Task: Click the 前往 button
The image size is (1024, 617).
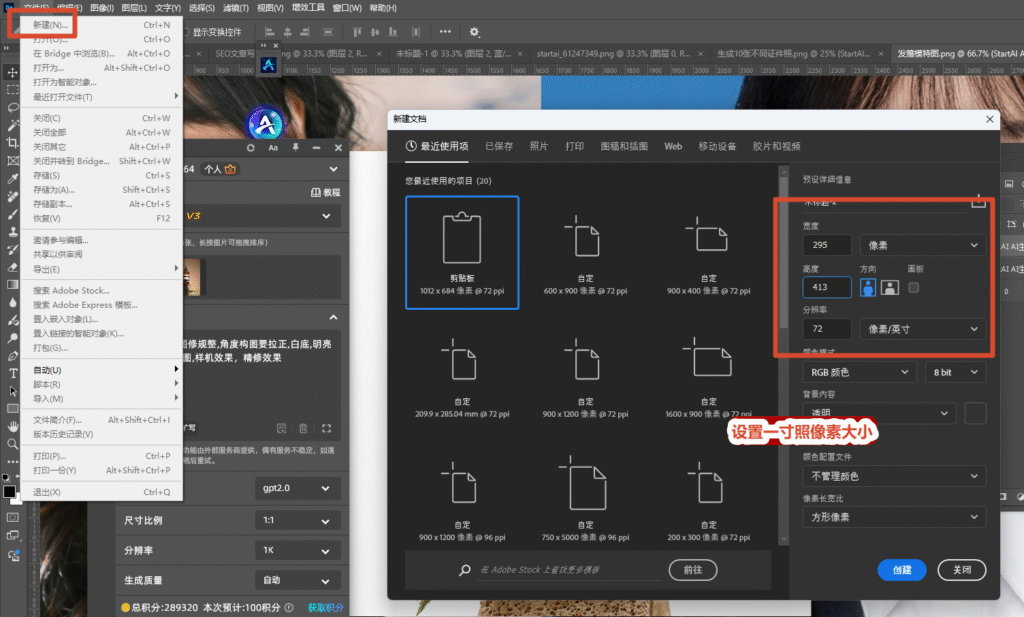Action: coord(693,570)
